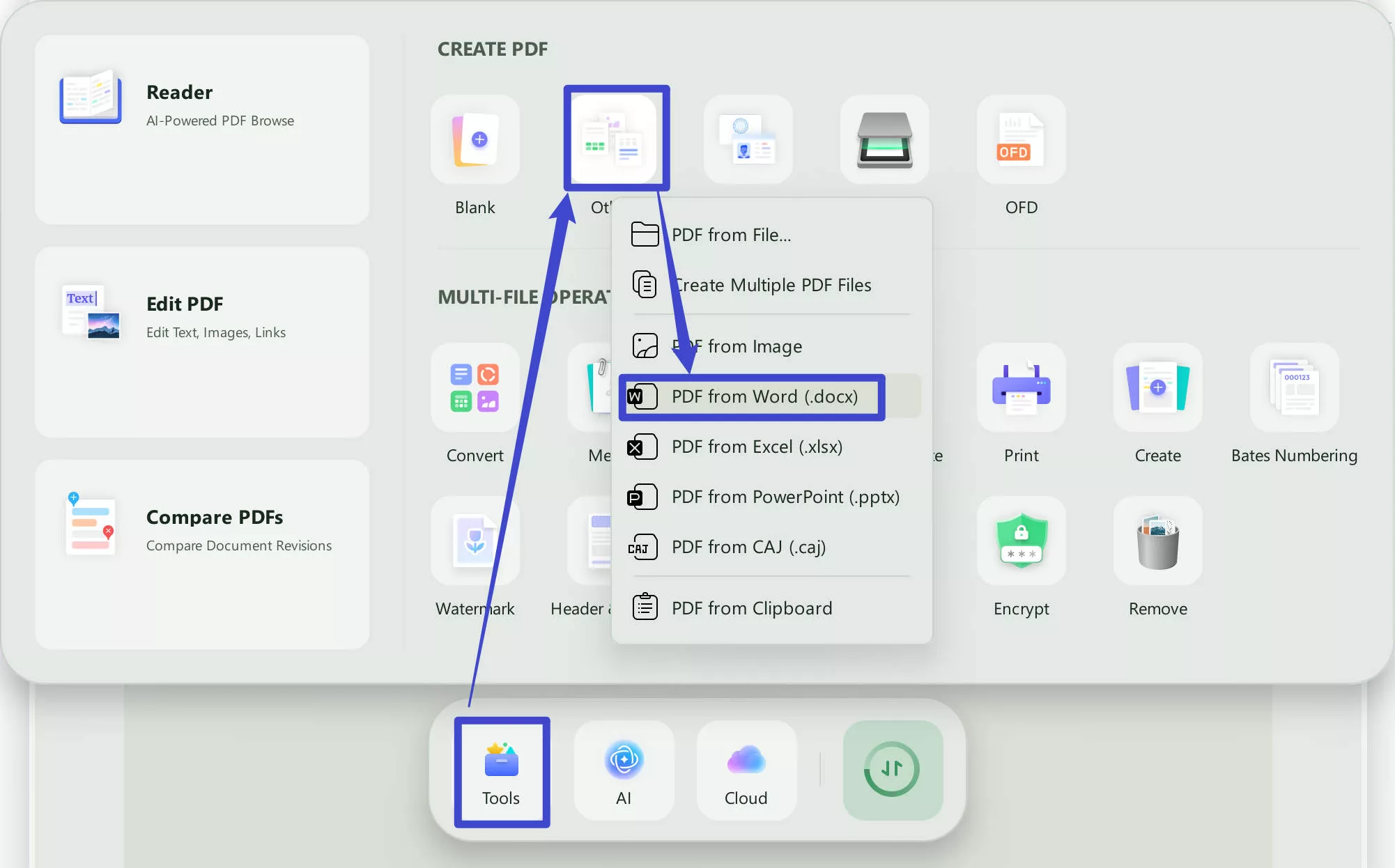Select the ID photo creation option under Create PDF
1395x868 pixels.
click(748, 139)
